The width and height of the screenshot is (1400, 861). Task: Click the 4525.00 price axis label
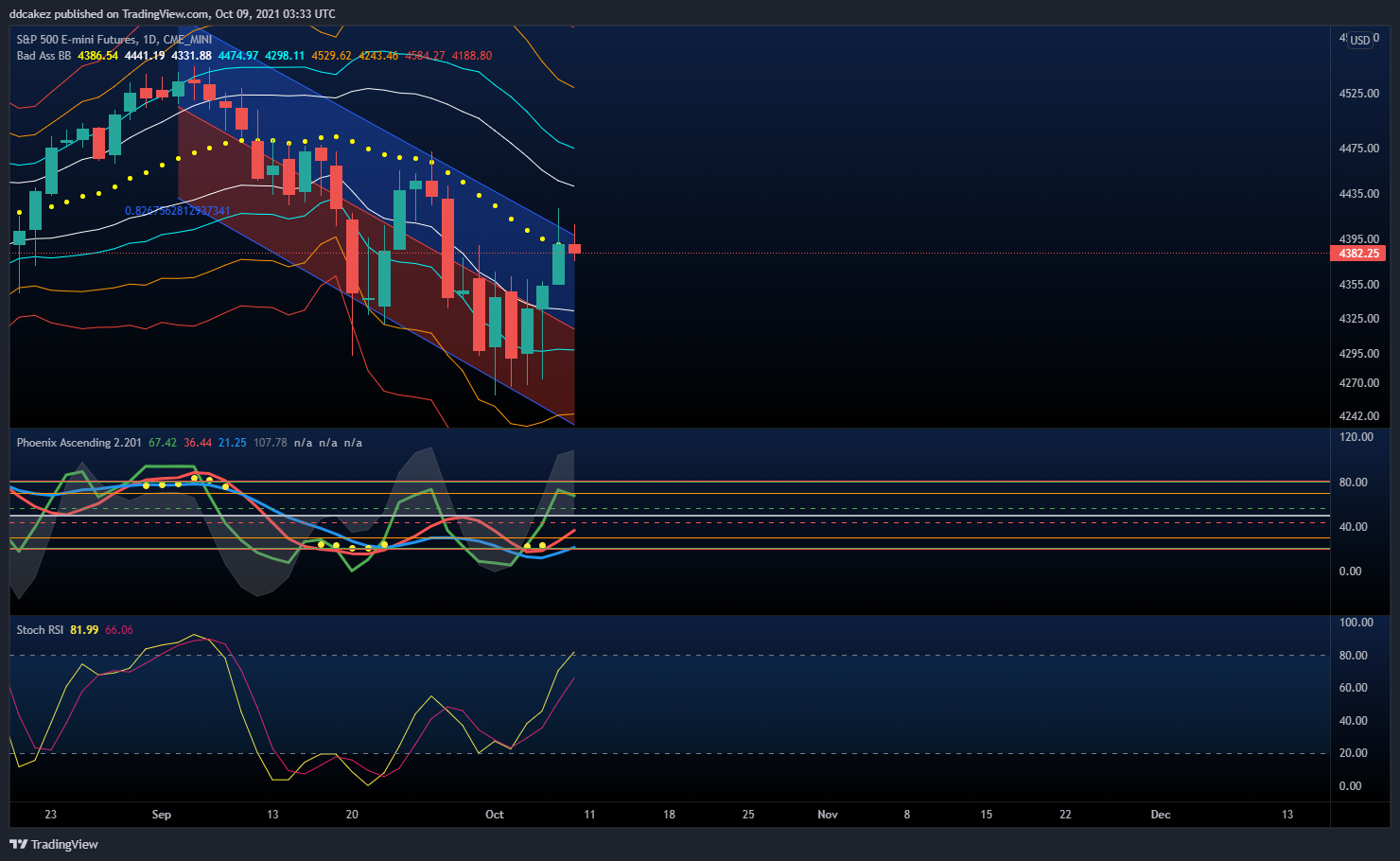[1358, 94]
